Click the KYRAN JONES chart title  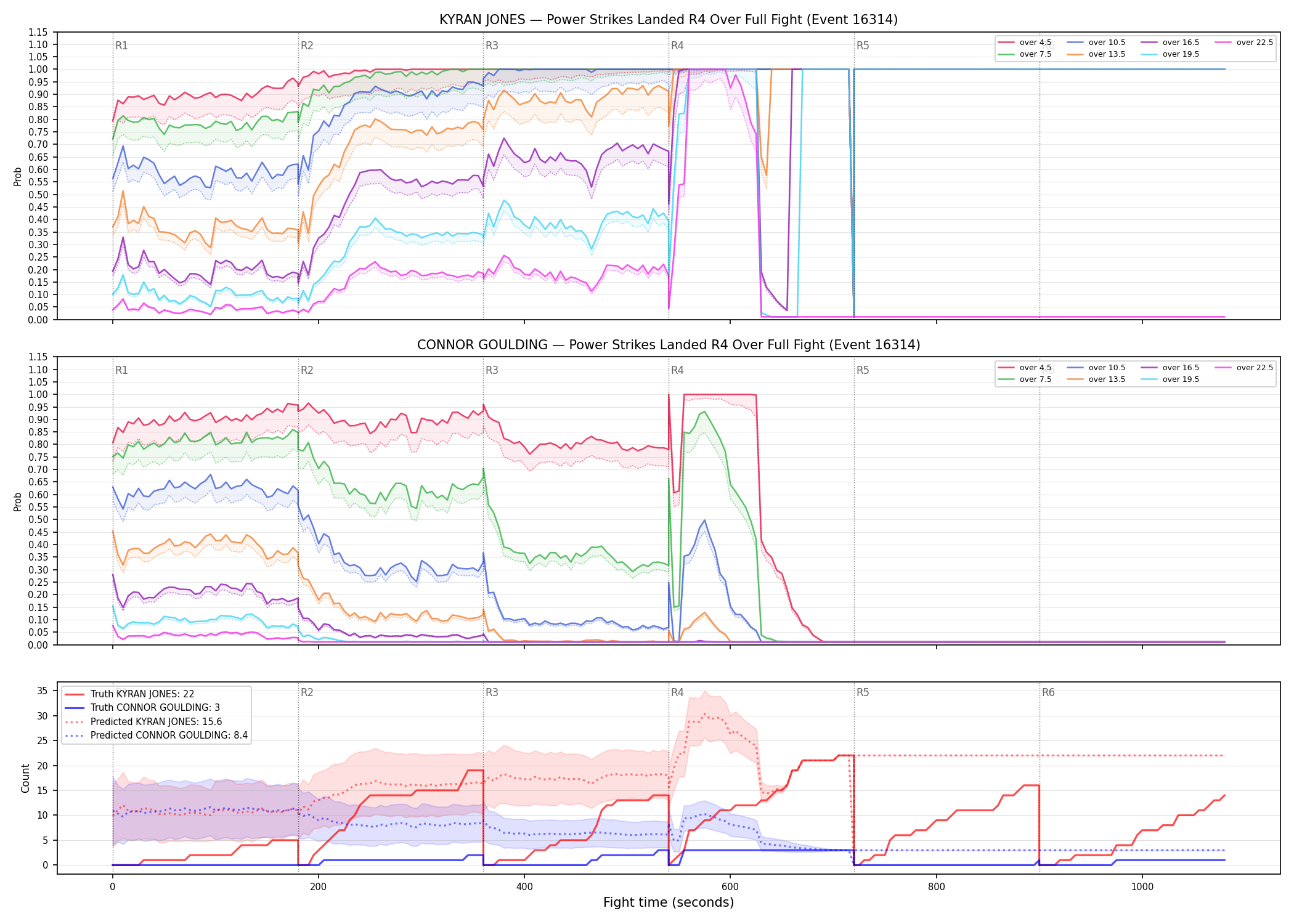click(x=669, y=20)
